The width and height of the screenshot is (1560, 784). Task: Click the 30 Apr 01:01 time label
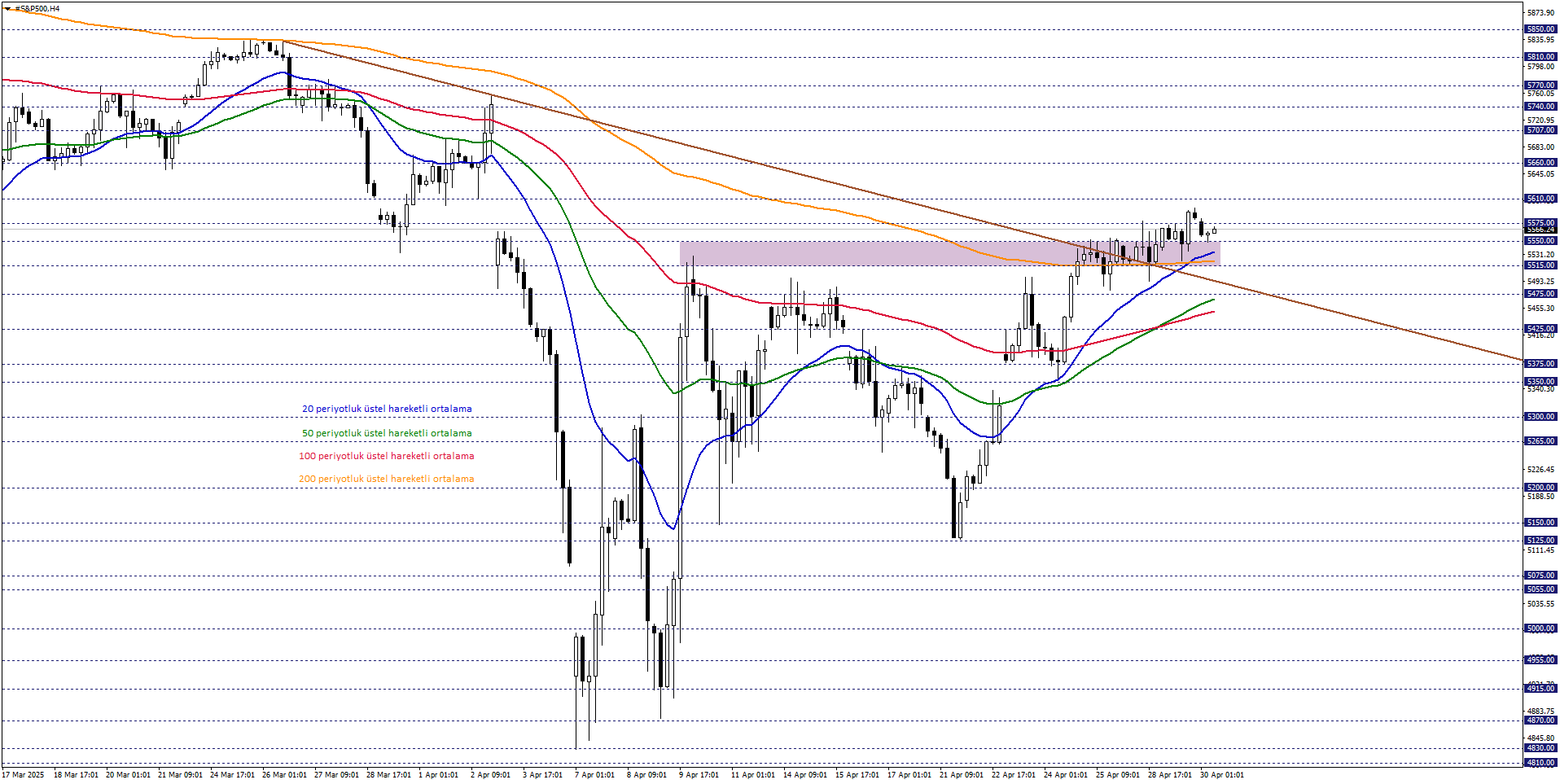tap(1222, 775)
